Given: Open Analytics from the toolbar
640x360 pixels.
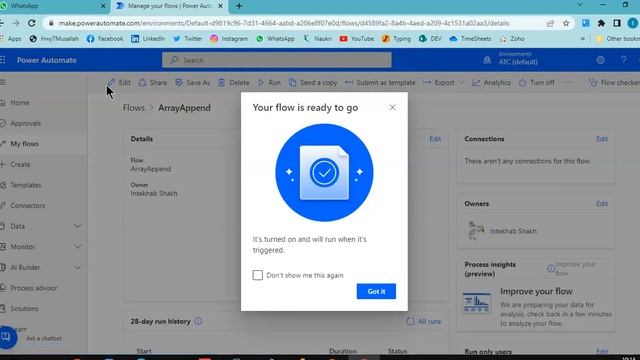Looking at the screenshot, I should 491,82.
